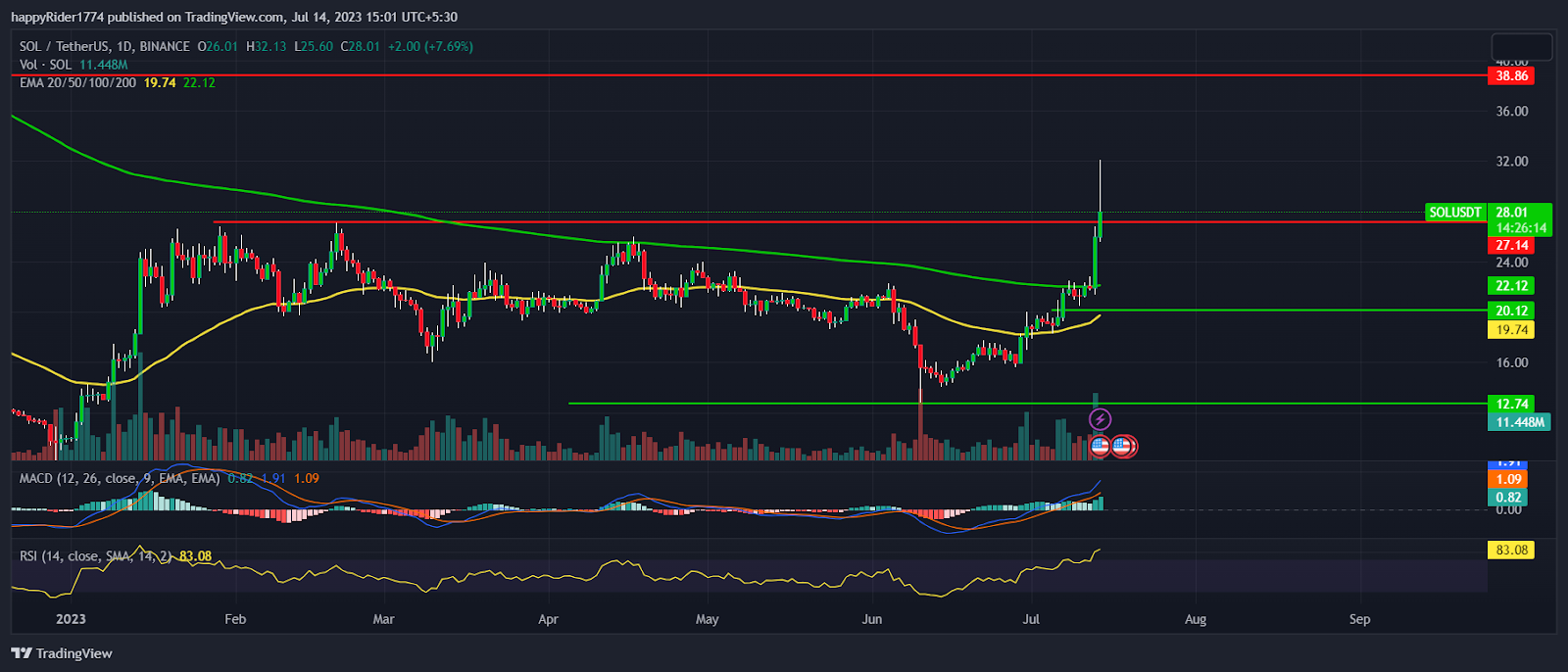Click the green SOLUSDT symbol label
Image resolution: width=1568 pixels, height=672 pixels.
point(1455,213)
